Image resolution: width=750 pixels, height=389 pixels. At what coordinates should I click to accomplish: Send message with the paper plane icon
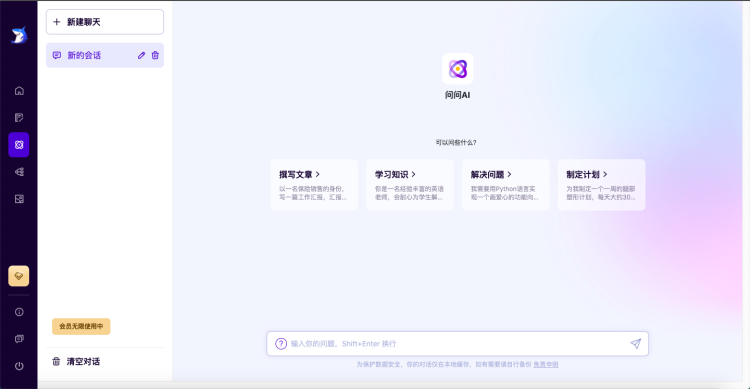click(636, 344)
